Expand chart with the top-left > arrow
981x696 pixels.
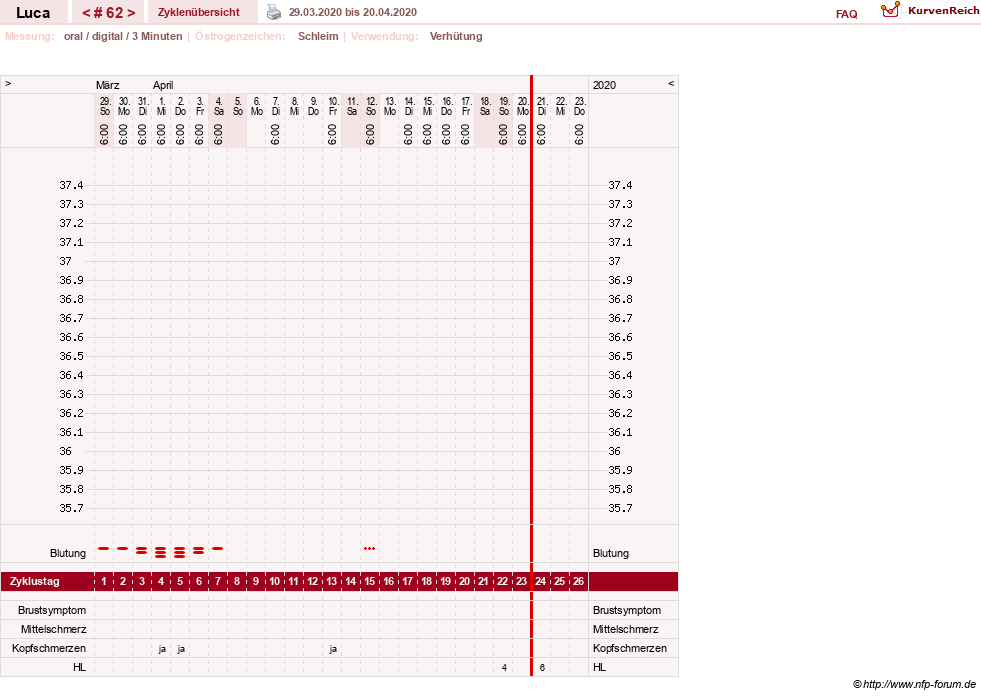click(x=8, y=84)
